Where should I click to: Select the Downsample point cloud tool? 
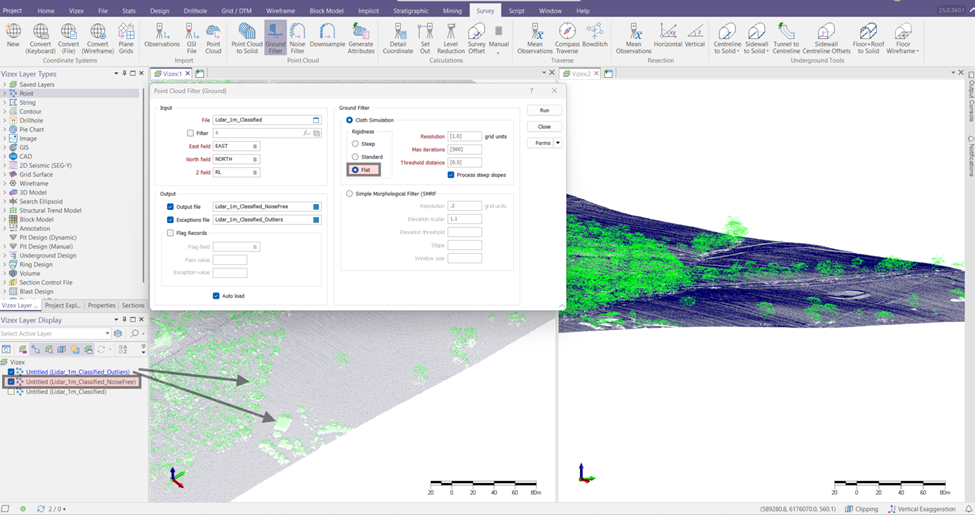(327, 37)
